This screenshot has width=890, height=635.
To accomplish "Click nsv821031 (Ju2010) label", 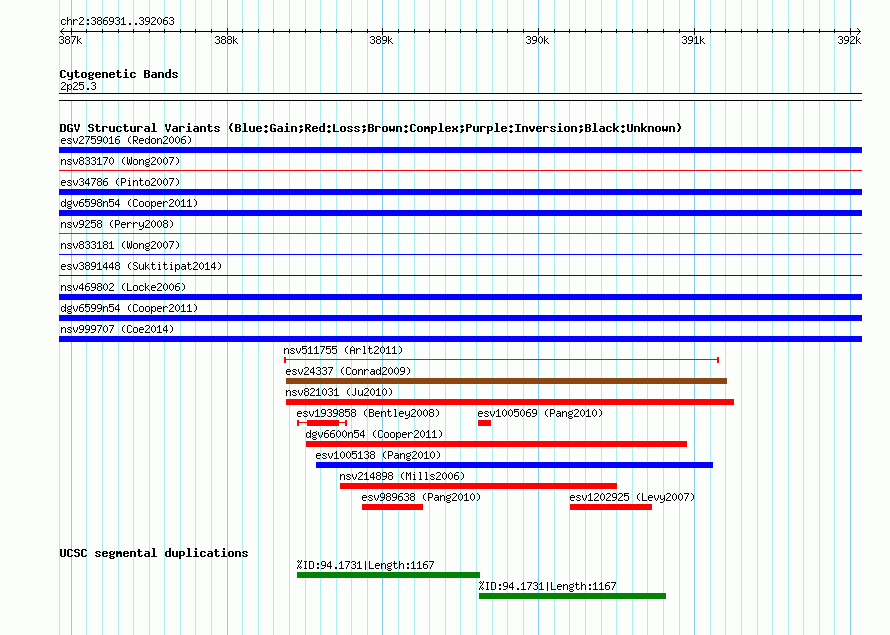I will coord(339,392).
